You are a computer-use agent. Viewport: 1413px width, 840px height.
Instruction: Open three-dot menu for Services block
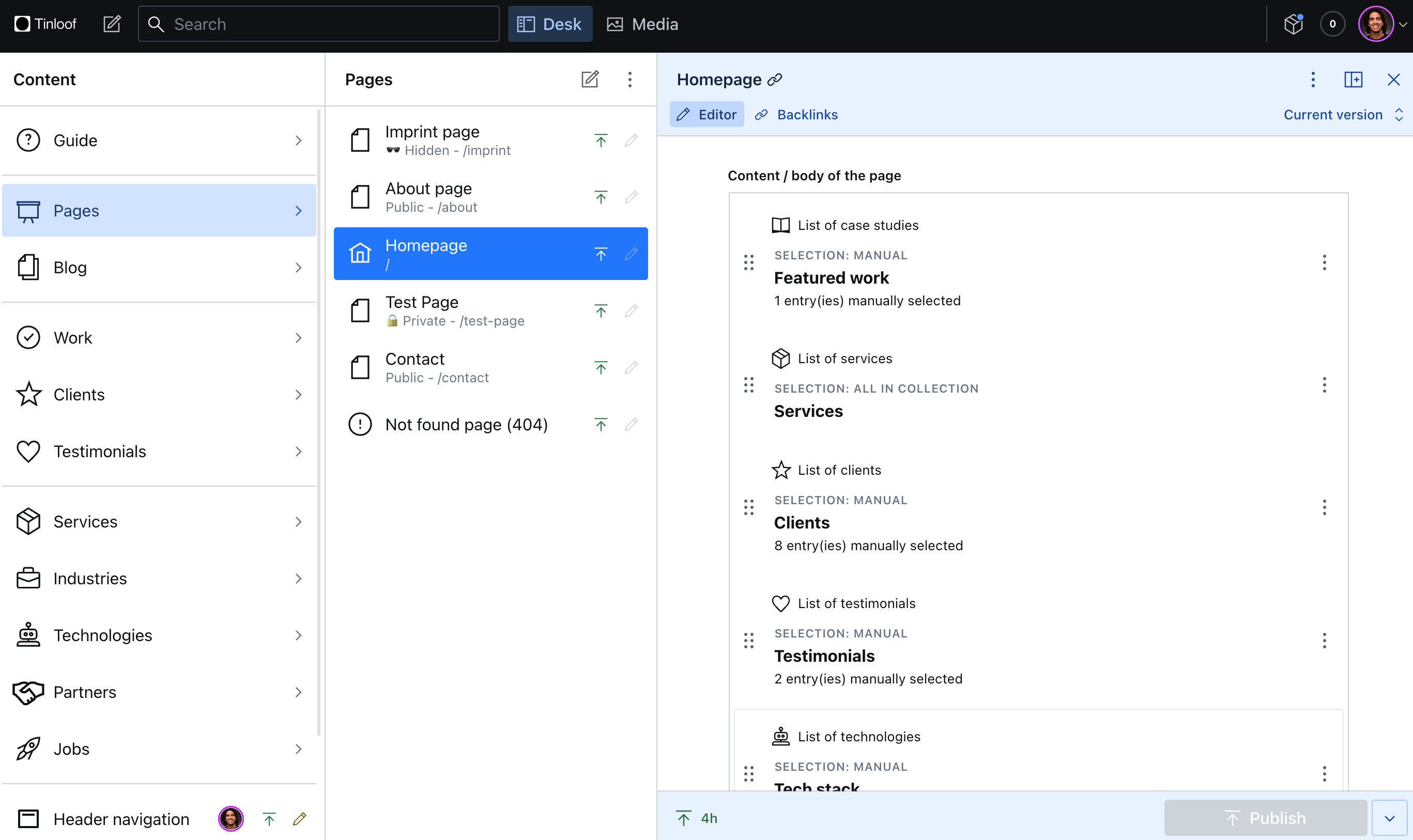coord(1324,385)
